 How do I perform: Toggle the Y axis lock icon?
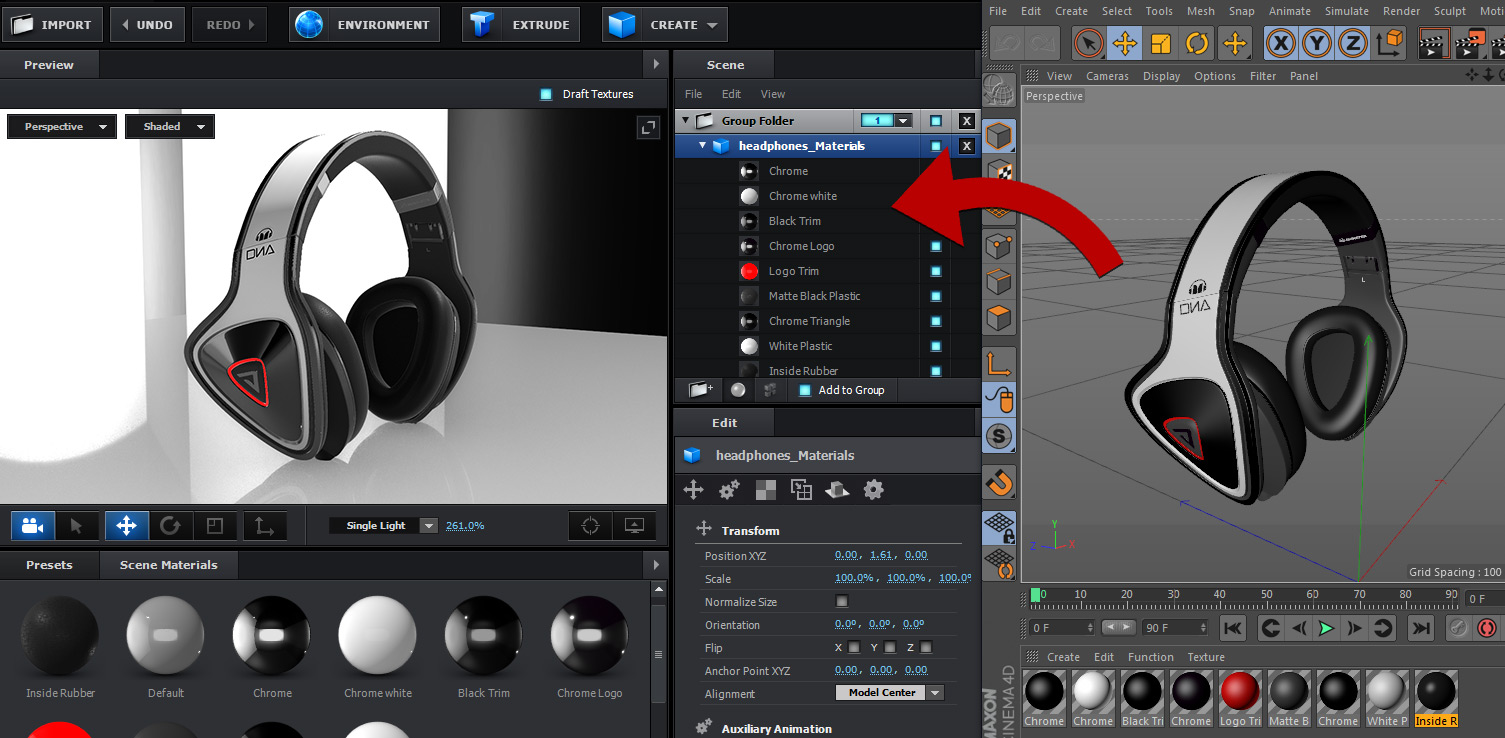click(1318, 44)
